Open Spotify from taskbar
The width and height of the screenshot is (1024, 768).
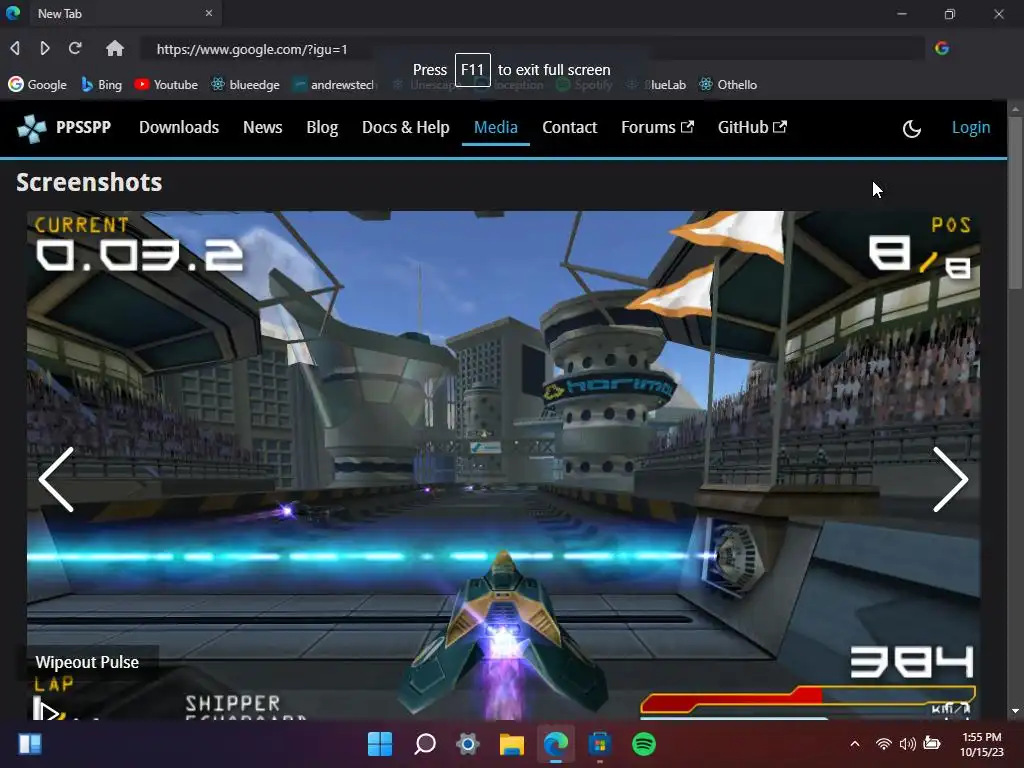tap(644, 744)
